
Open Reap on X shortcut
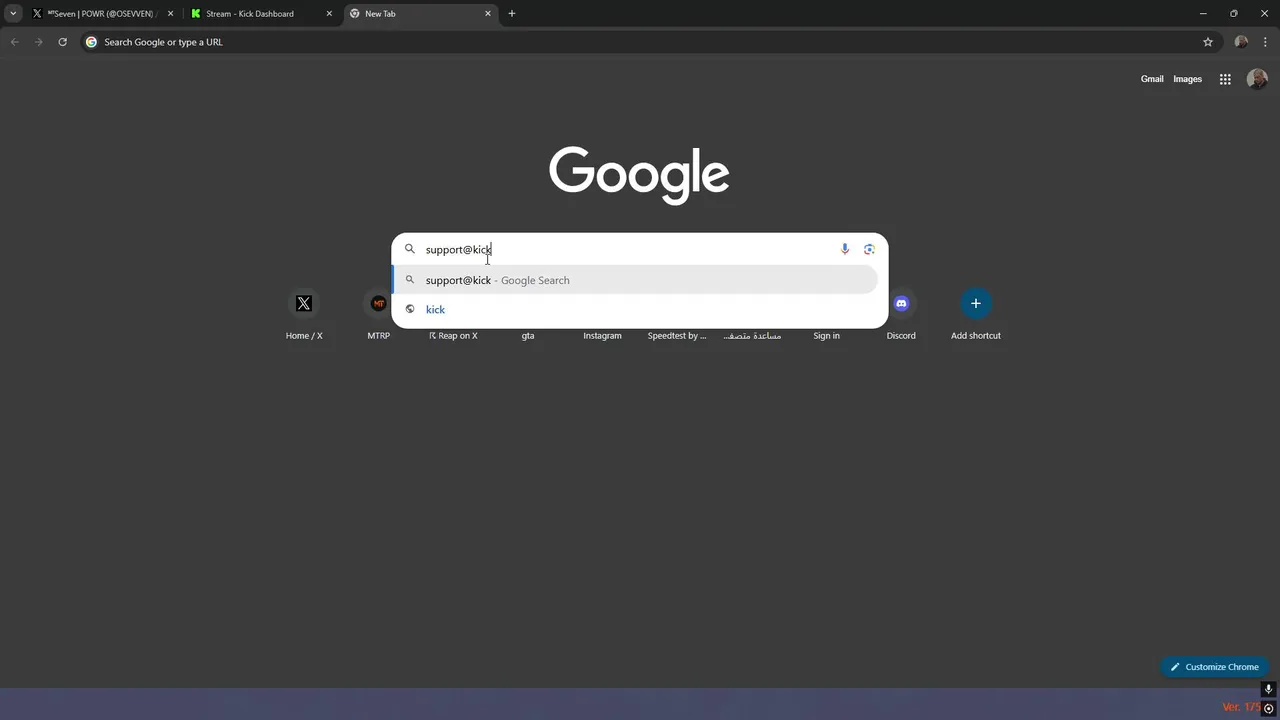click(x=453, y=335)
